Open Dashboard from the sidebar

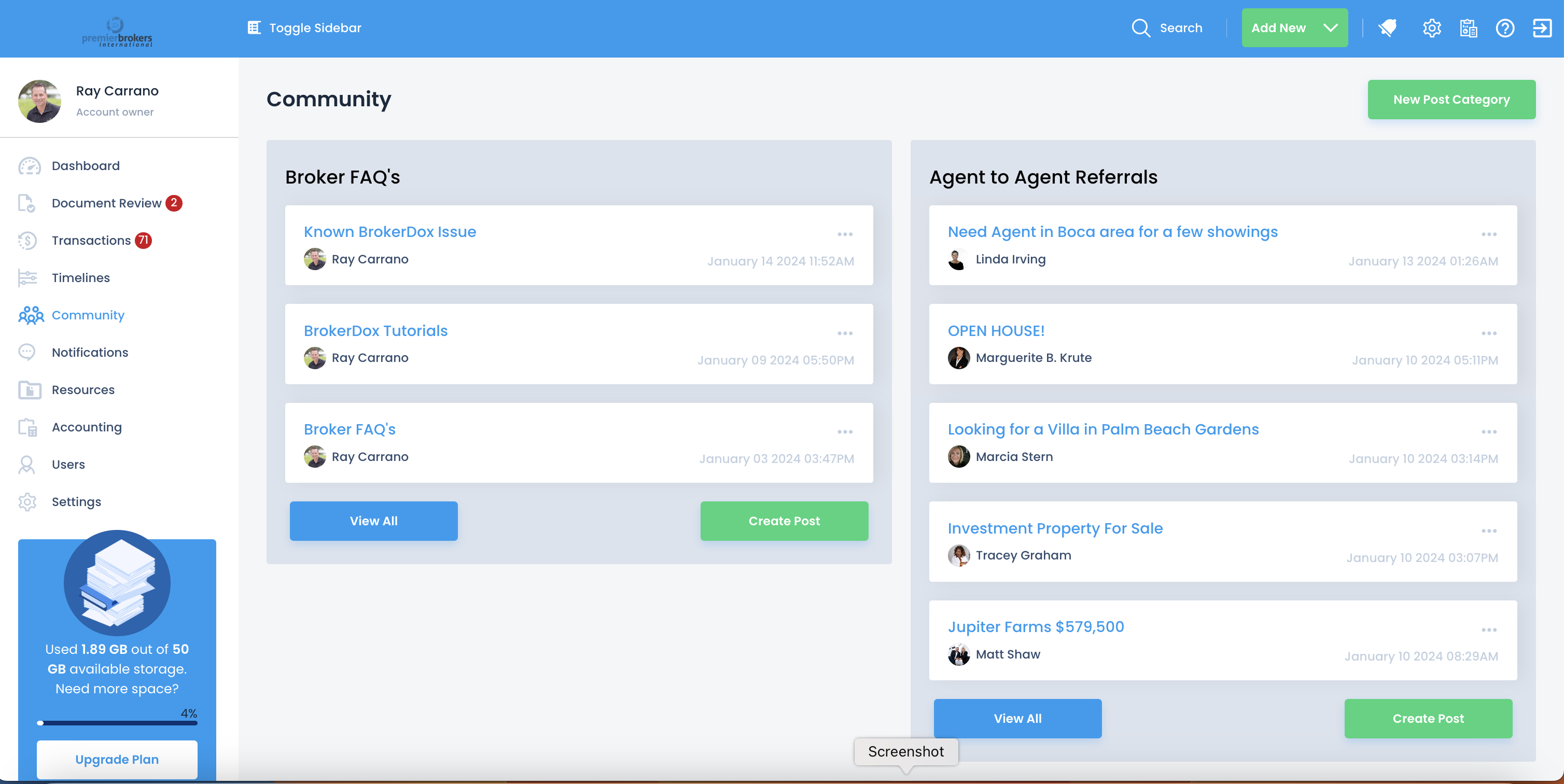[x=86, y=166]
